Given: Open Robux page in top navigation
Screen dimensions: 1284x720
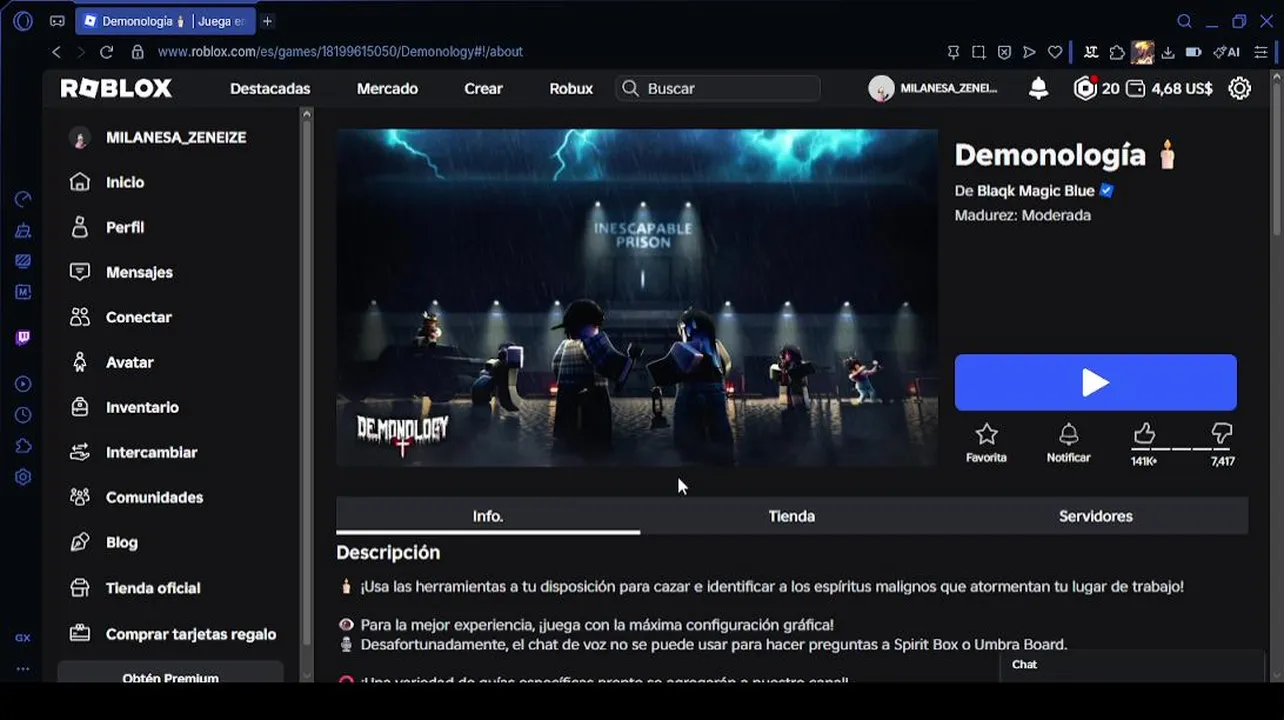Looking at the screenshot, I should 571,88.
